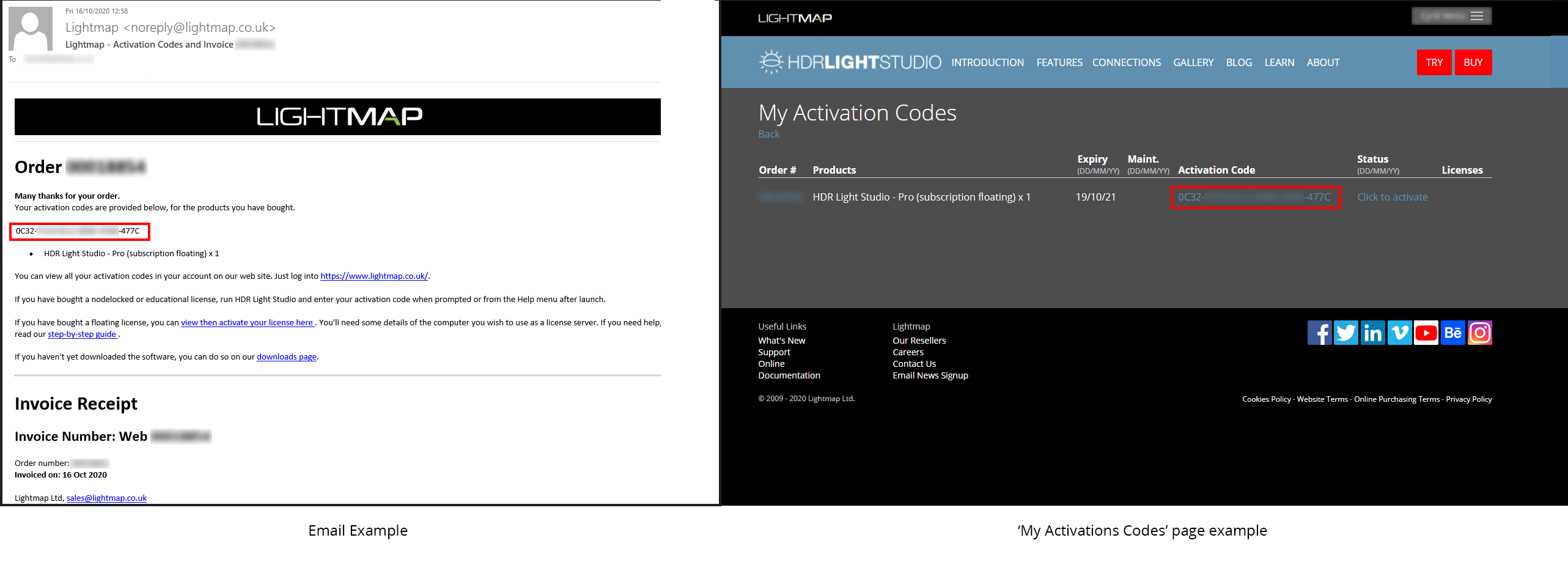Open the YouTube social icon
1568x576 pixels.
1426,333
